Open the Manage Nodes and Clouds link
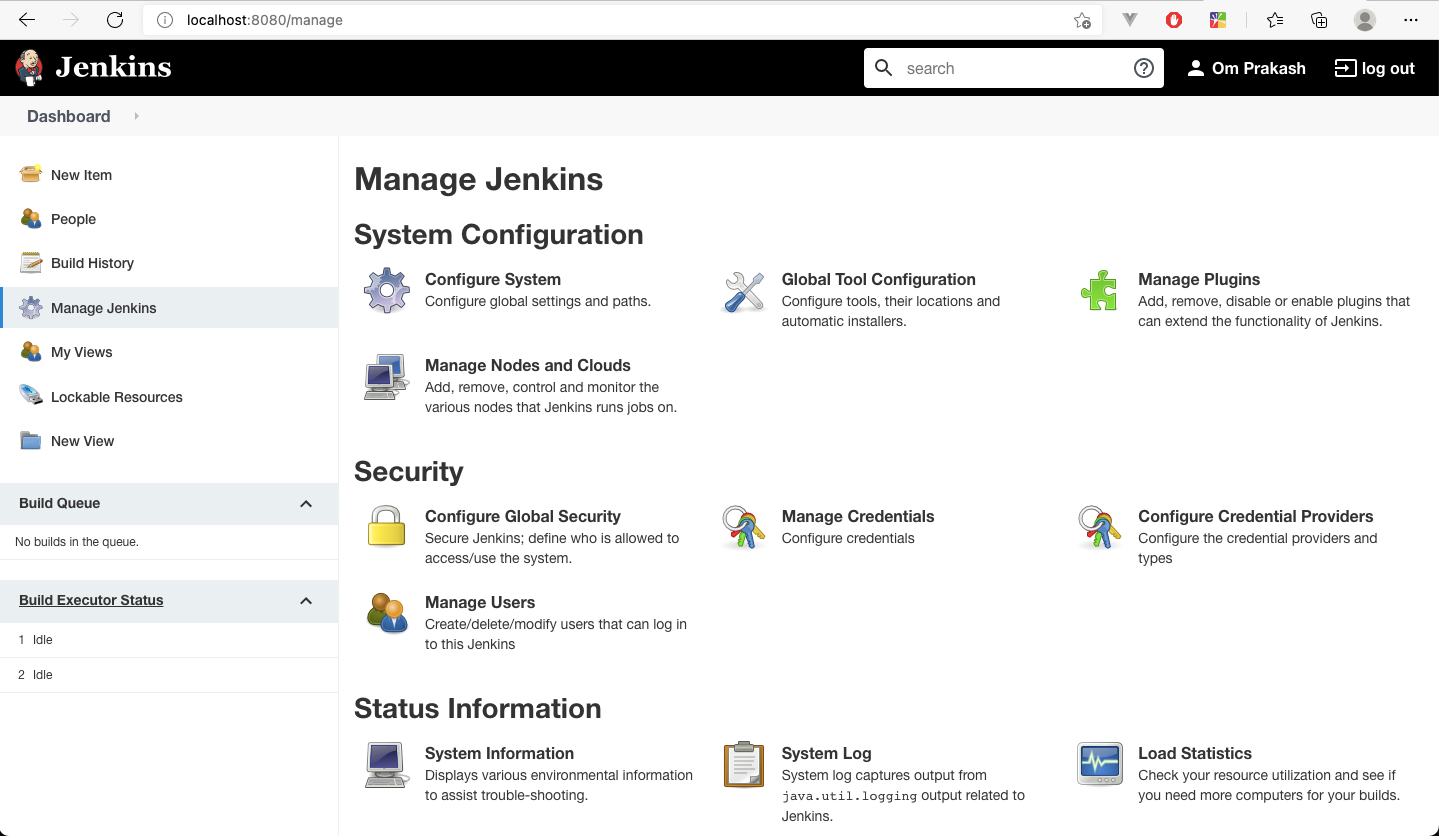1439x836 pixels. pos(528,365)
